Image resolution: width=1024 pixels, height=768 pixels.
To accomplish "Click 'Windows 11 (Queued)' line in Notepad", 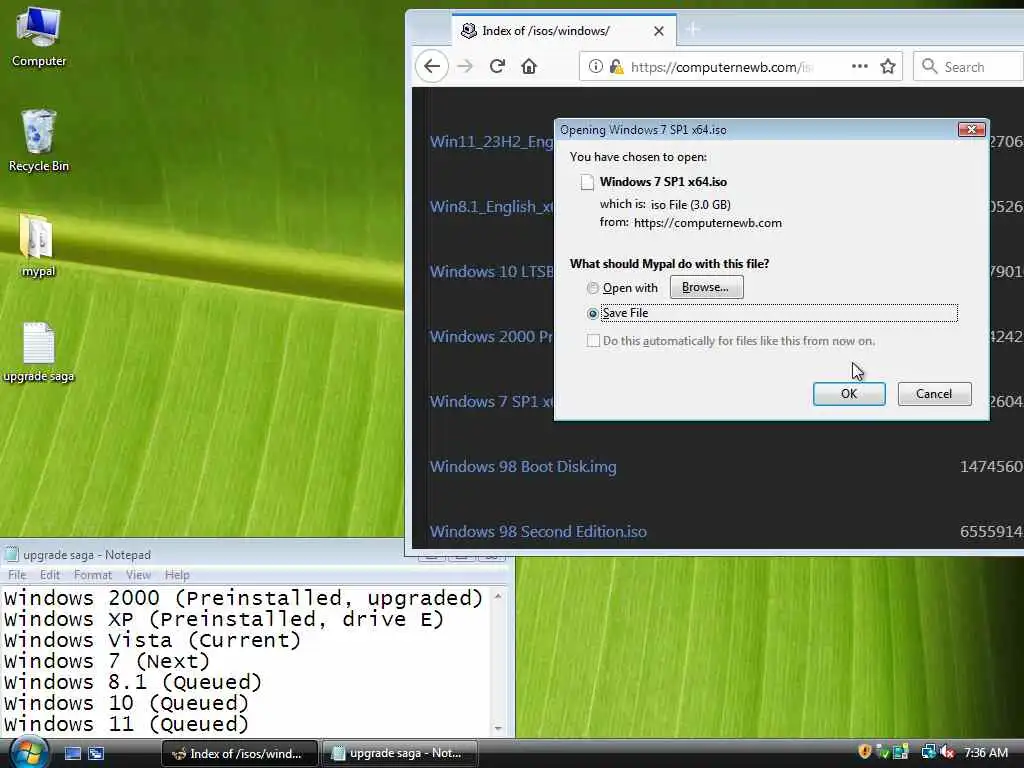I will [126, 724].
